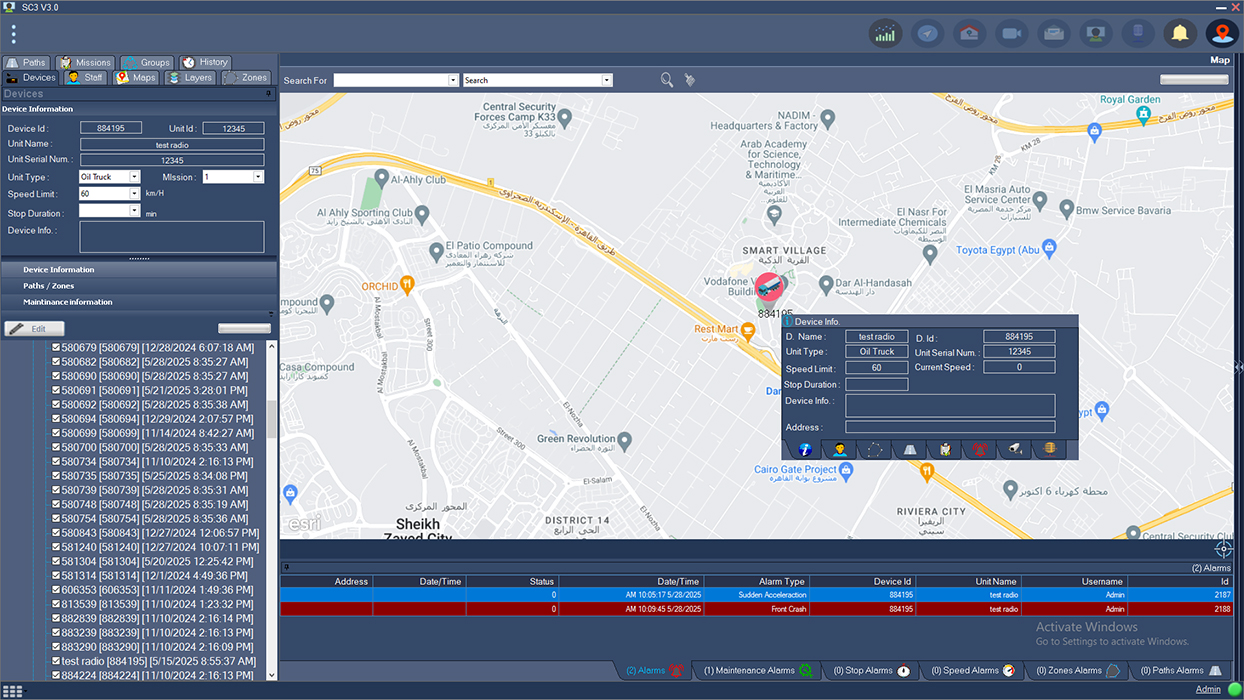
Task: Click the Edit button in Devices panel
Action: [x=34, y=328]
